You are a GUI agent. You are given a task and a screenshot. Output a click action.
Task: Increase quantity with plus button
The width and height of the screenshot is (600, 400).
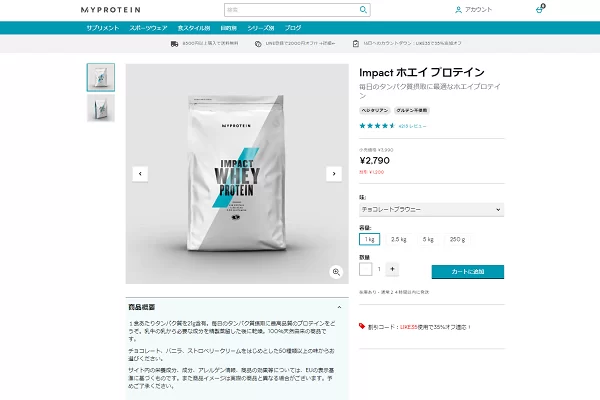click(x=392, y=269)
